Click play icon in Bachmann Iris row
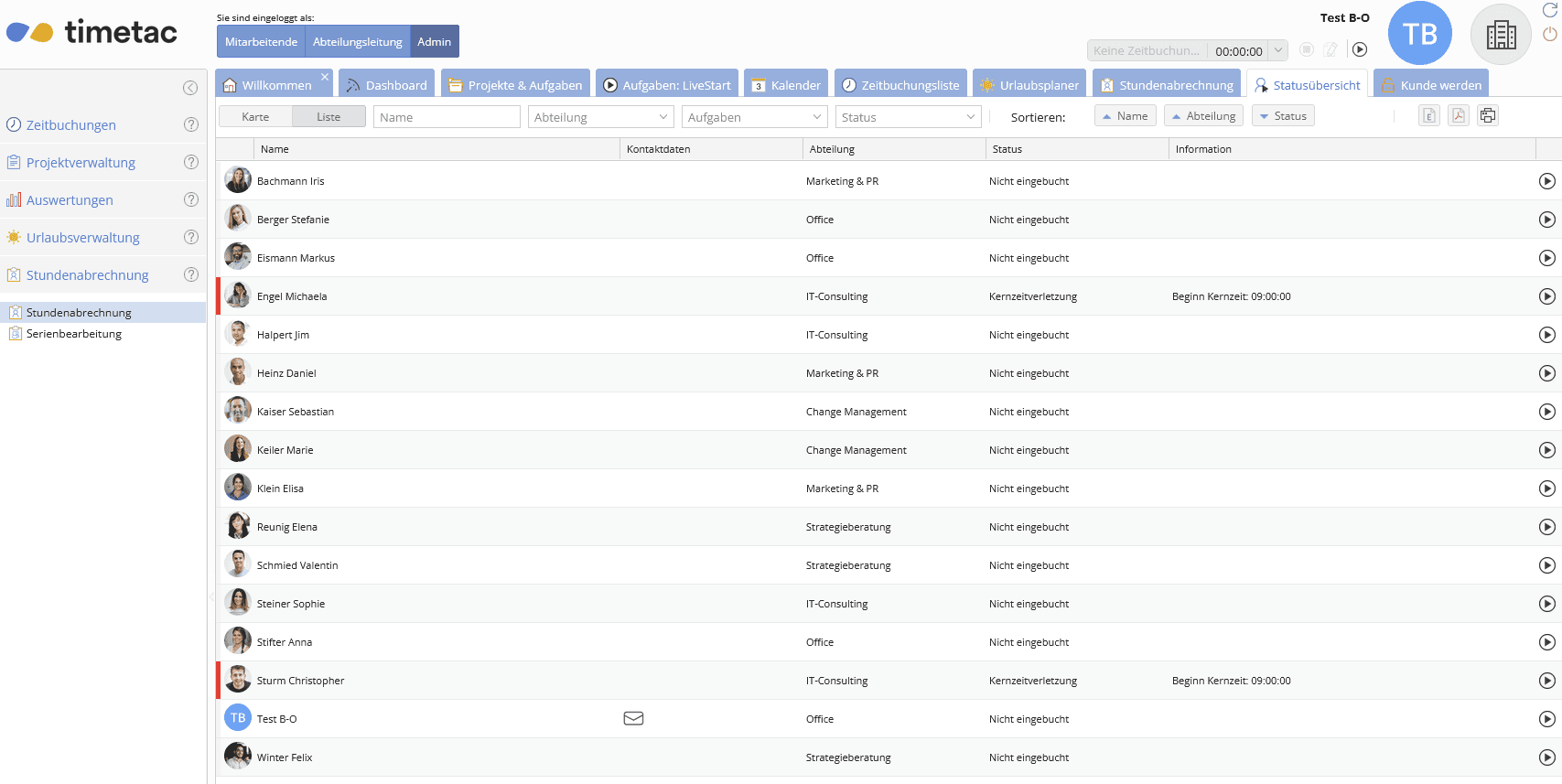 (x=1546, y=181)
